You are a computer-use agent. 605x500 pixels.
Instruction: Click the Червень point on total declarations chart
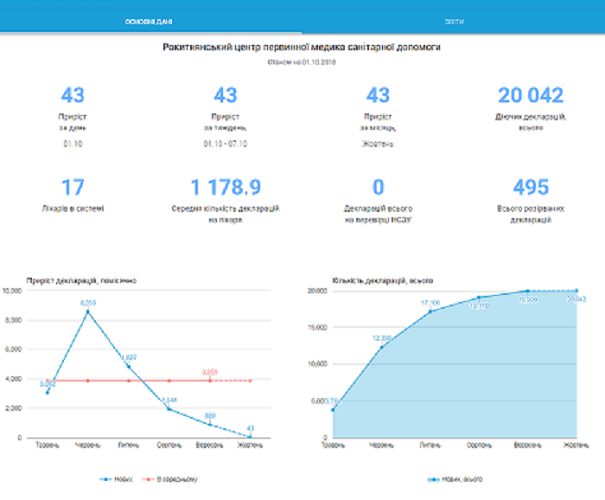382,347
